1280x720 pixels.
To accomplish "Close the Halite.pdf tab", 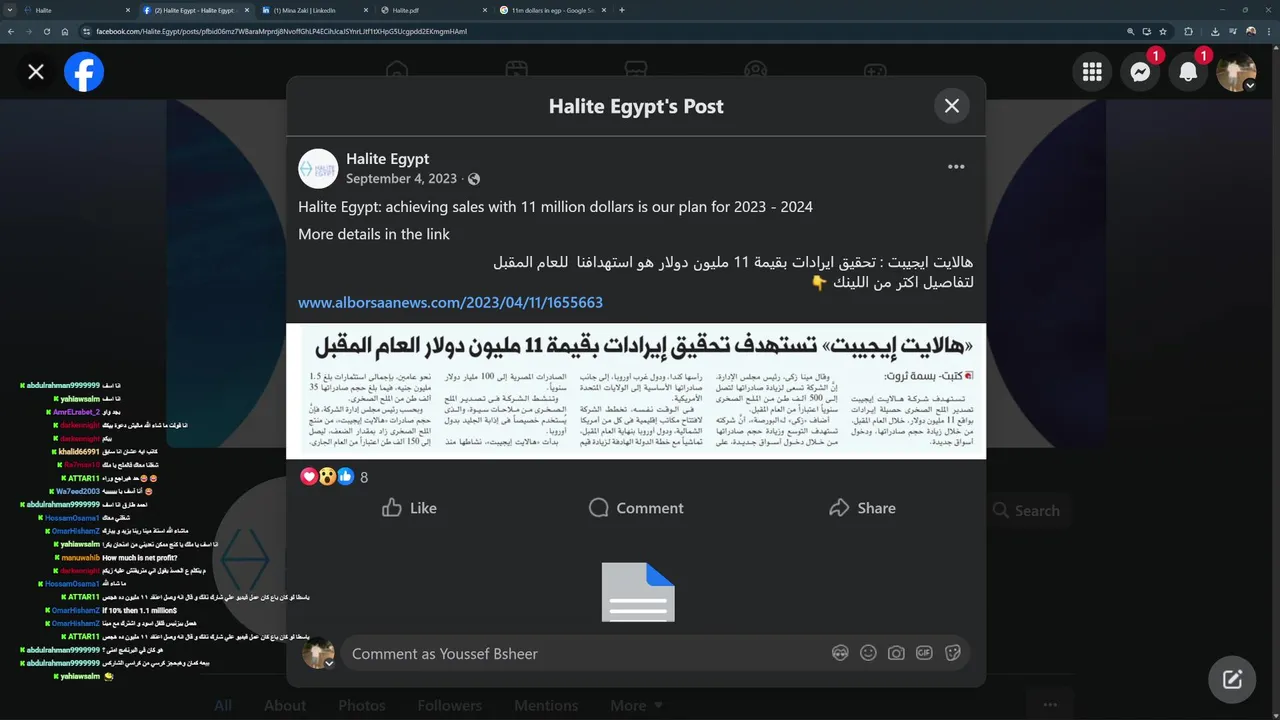I will 484,10.
